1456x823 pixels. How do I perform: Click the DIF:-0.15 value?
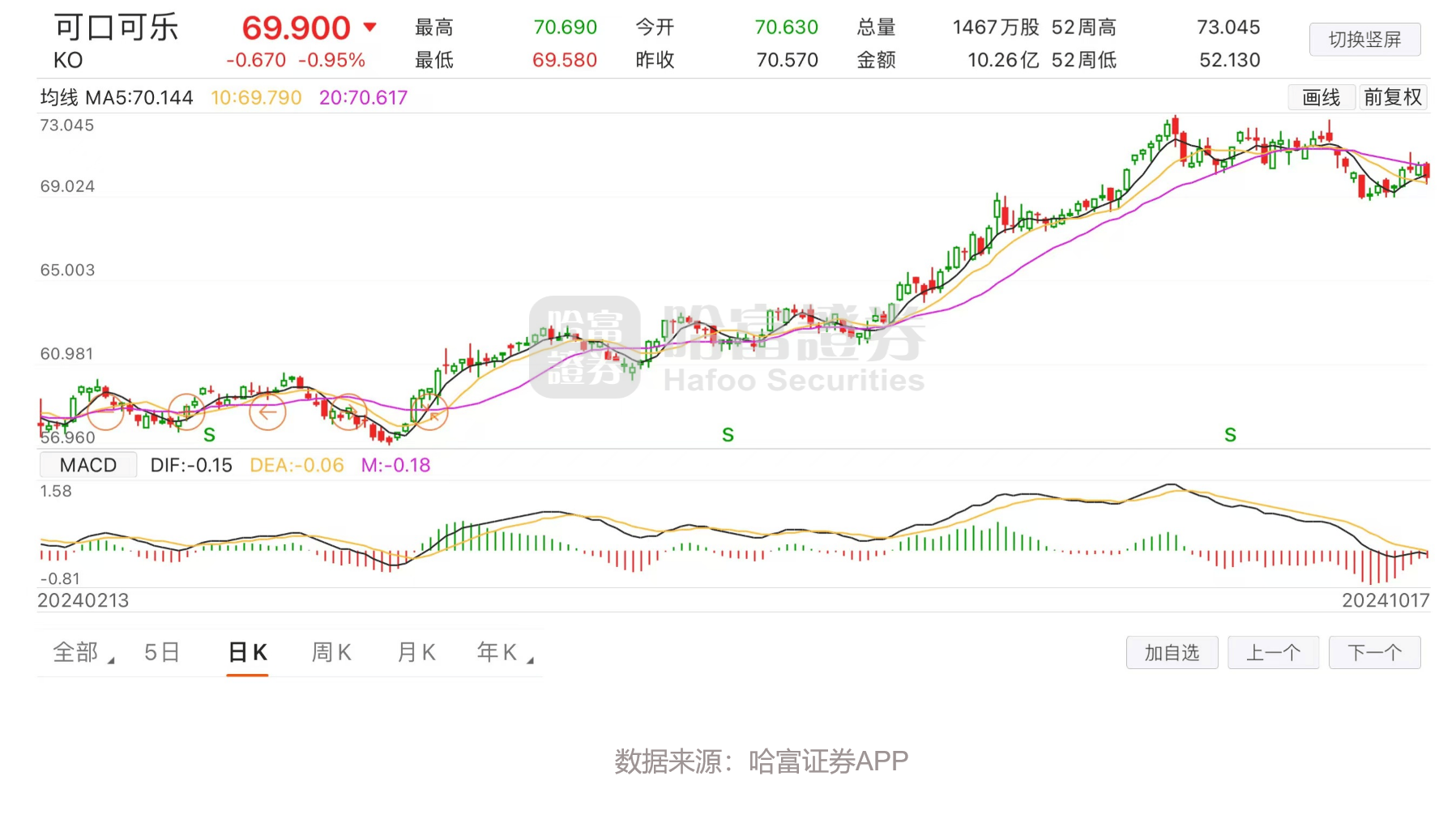[x=191, y=465]
